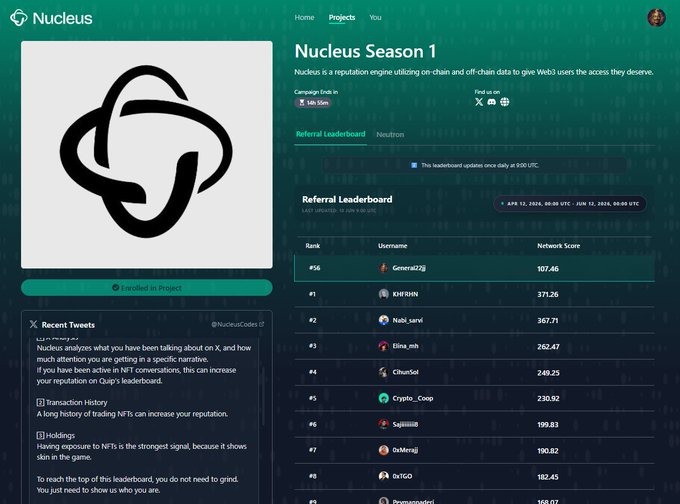This screenshot has width=680, height=504.
Task: Select username Elina_mh
Action: click(x=405, y=346)
